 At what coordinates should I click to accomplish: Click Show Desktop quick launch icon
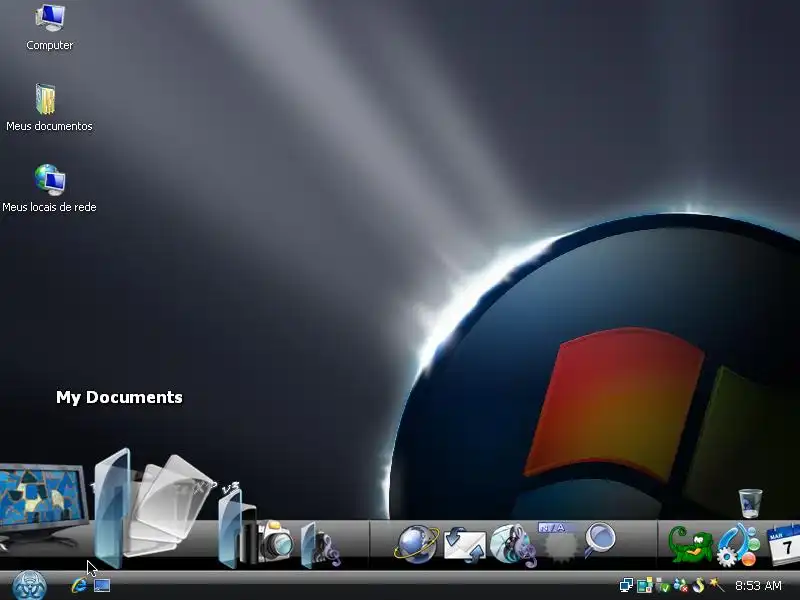click(102, 585)
